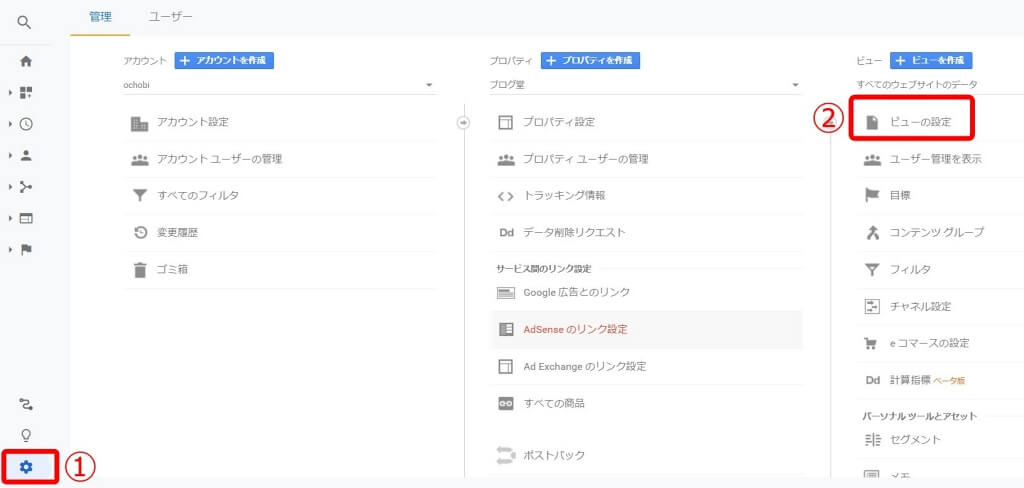Open Behavior window icon in sidebar

(x=26, y=218)
